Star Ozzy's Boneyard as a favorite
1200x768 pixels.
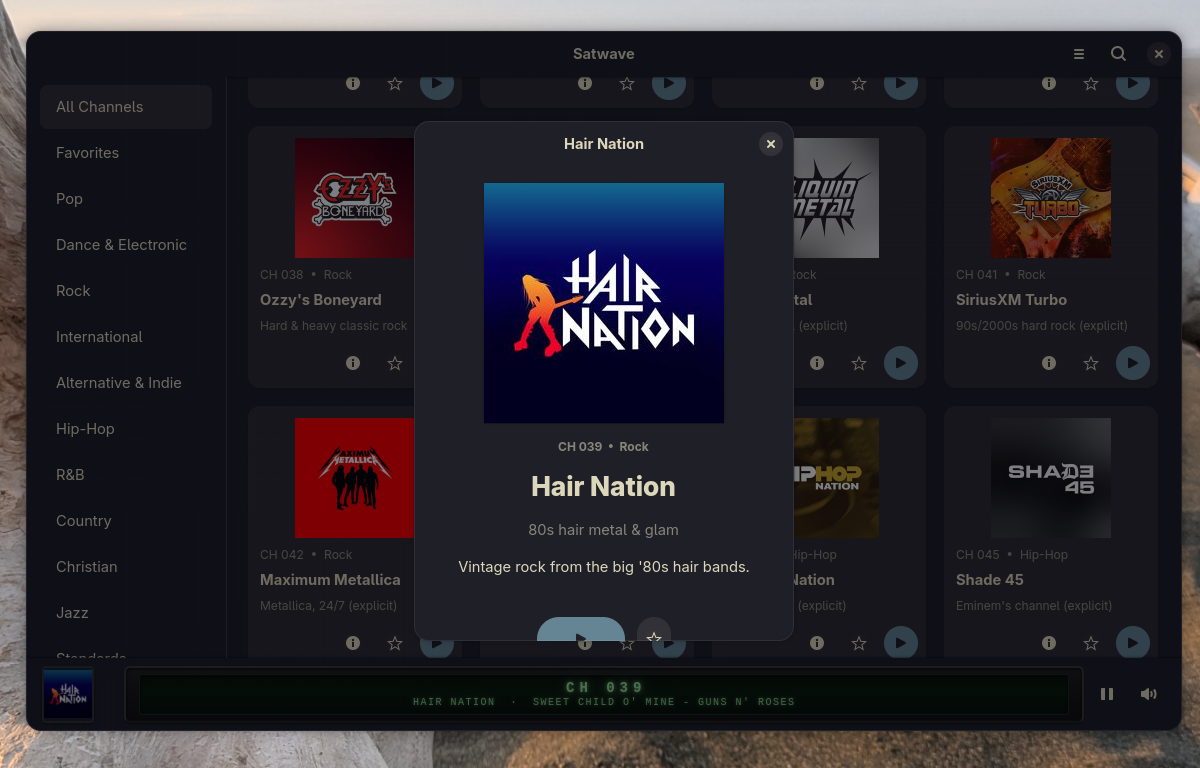click(x=395, y=363)
